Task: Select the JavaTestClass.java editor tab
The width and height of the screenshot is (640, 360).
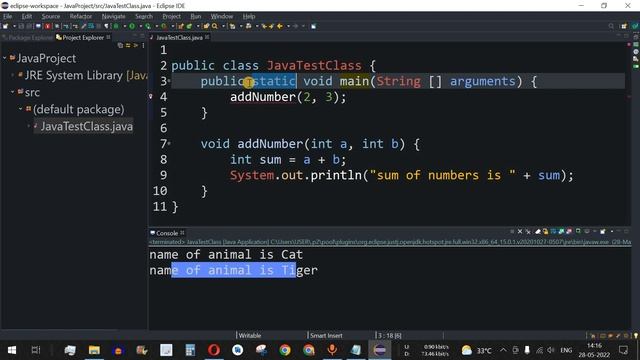Action: [179, 37]
